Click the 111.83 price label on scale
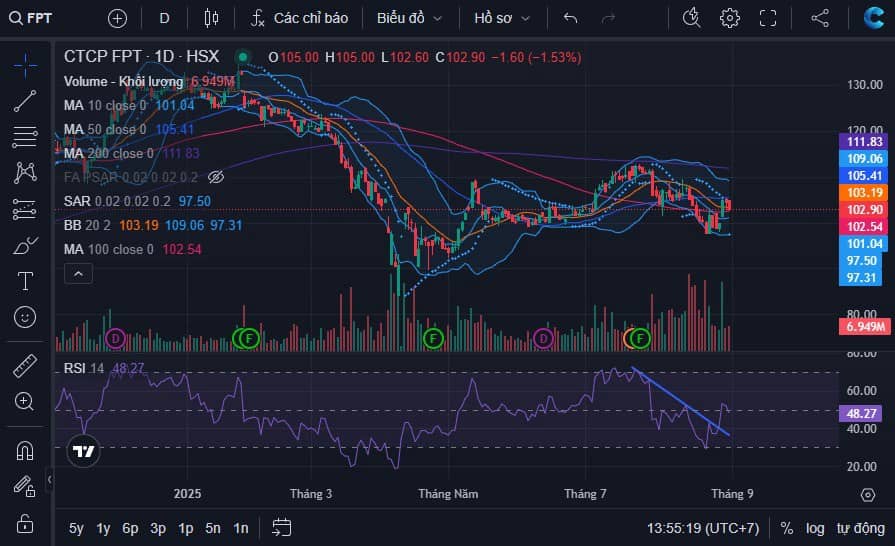This screenshot has height=546, width=895. (864, 141)
